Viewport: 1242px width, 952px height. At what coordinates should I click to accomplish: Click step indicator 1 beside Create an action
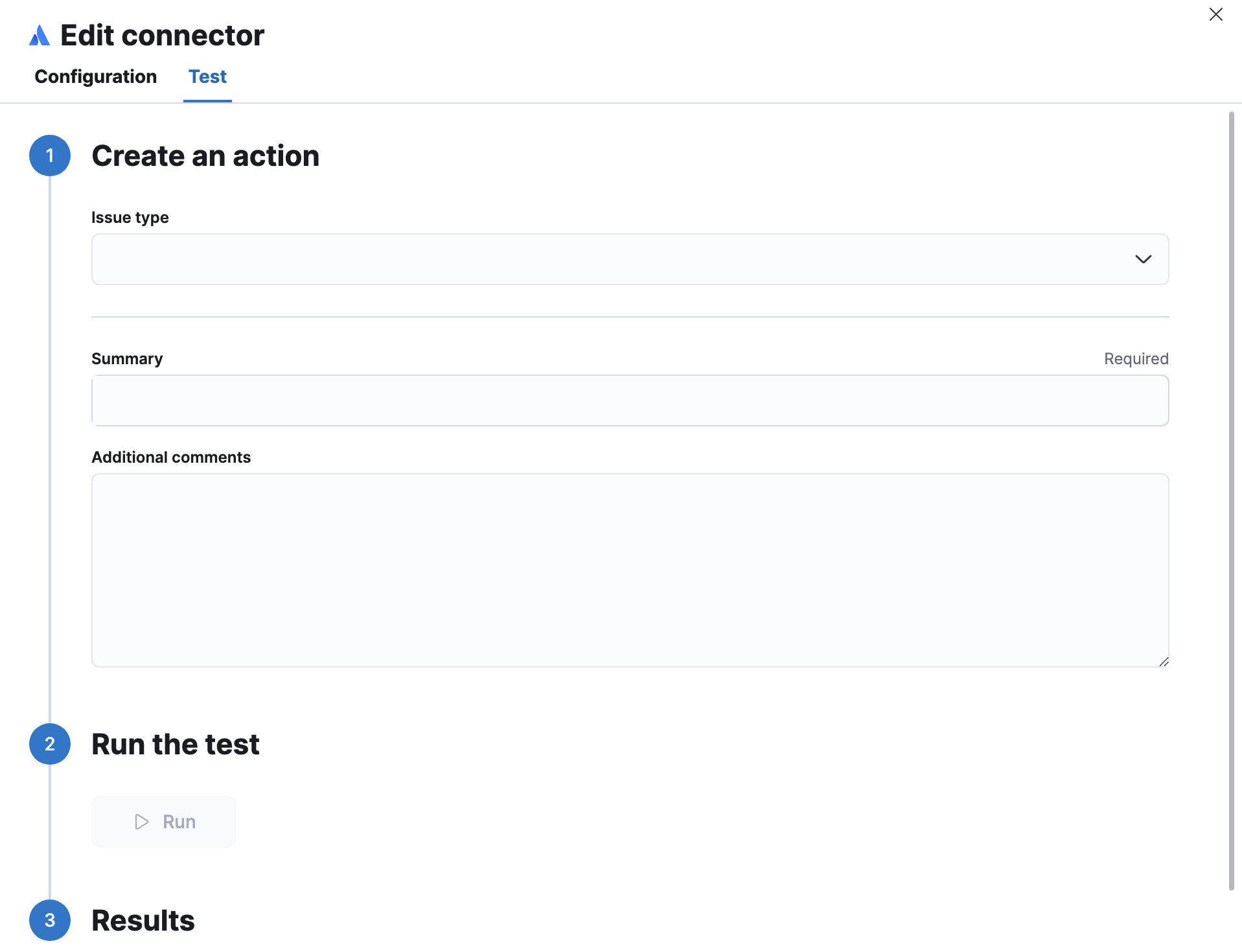coord(49,156)
